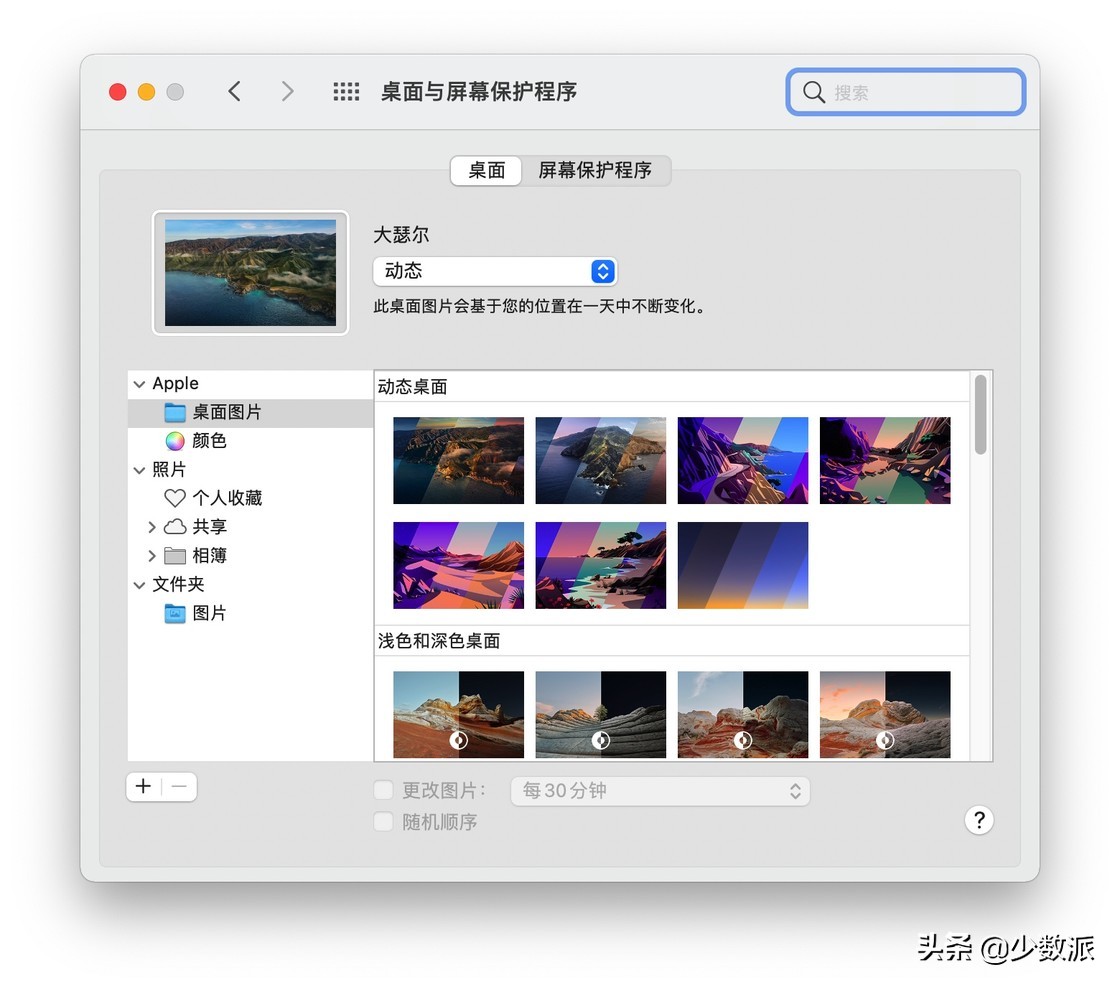The width and height of the screenshot is (1120, 988).
Task: Open the 图片 folder under 文件夹
Action: 209,613
